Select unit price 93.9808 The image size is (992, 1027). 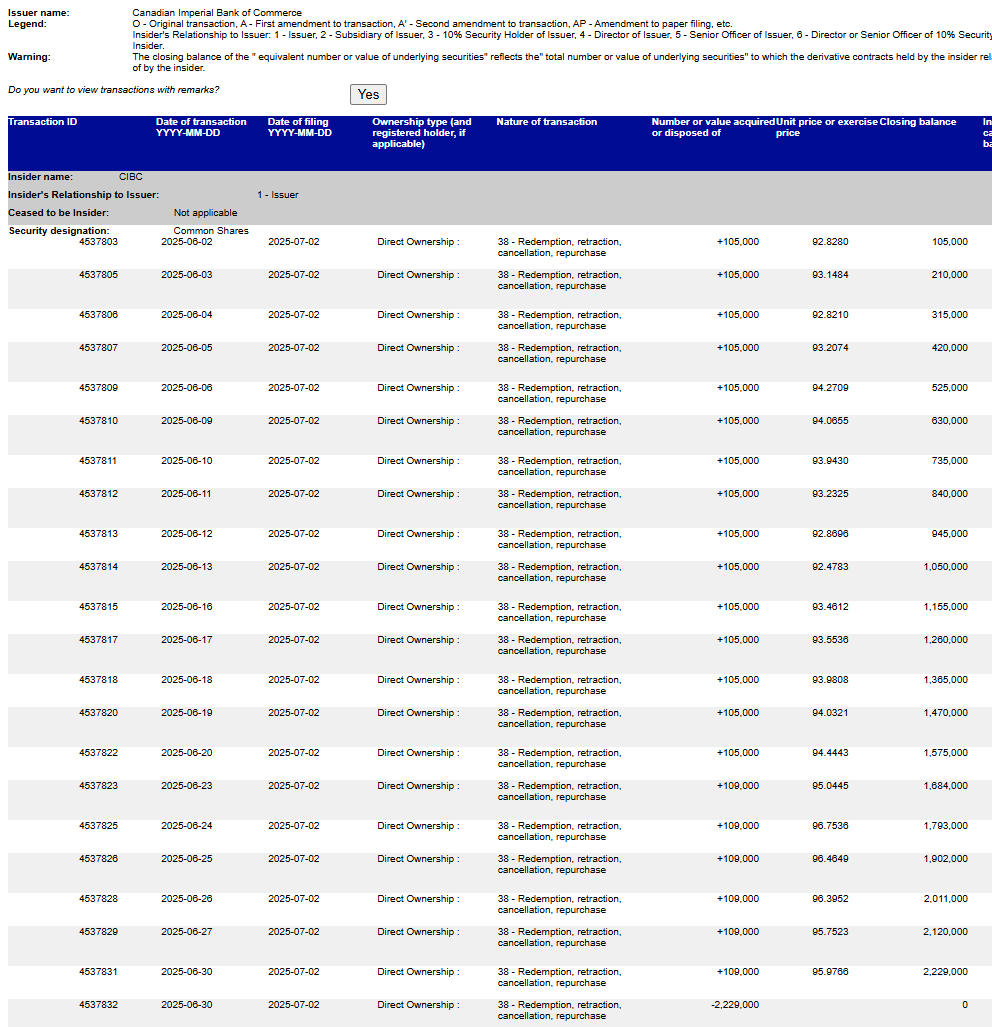pyautogui.click(x=830, y=680)
